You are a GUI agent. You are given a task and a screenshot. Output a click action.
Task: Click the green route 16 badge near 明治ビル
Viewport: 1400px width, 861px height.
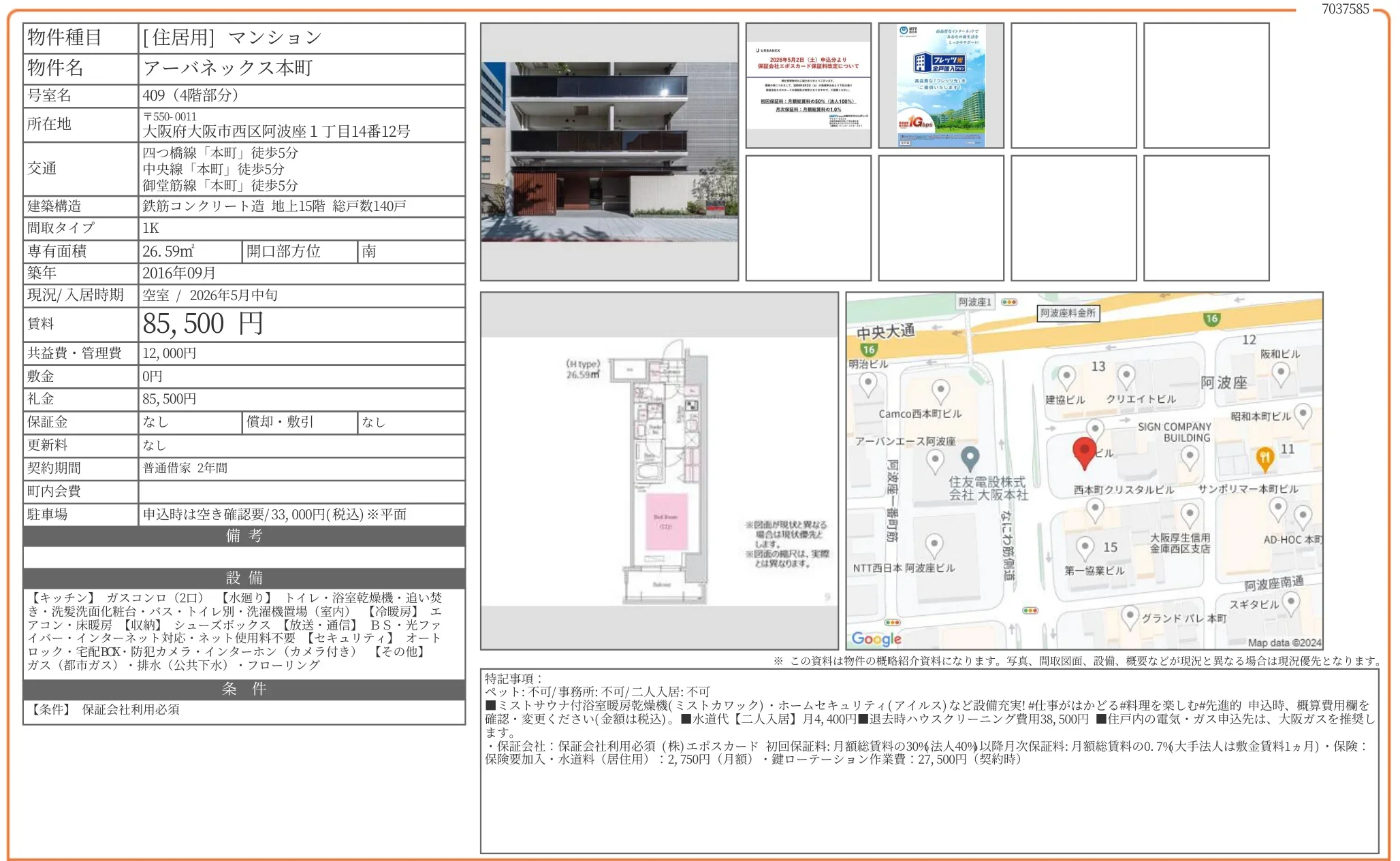pyautogui.click(x=868, y=350)
